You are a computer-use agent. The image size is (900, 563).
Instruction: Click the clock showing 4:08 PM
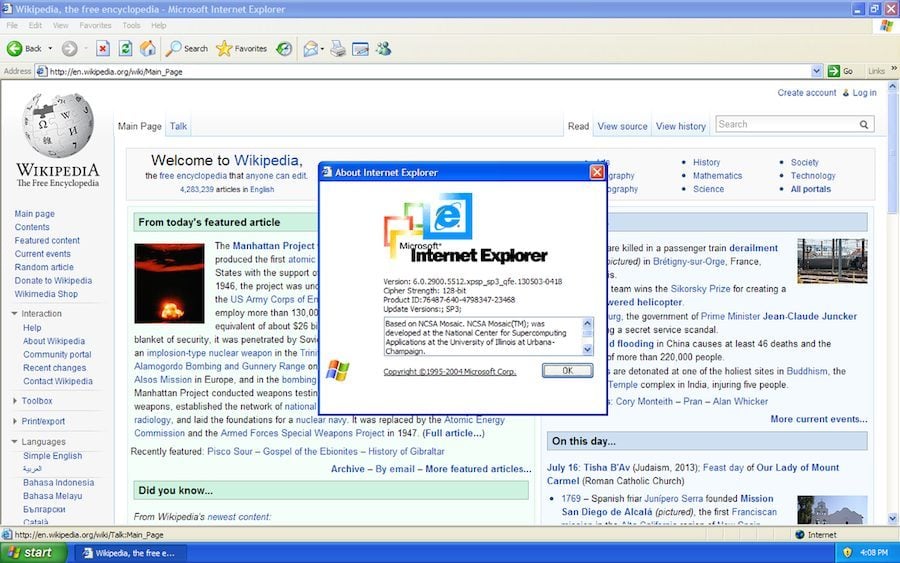tap(874, 552)
